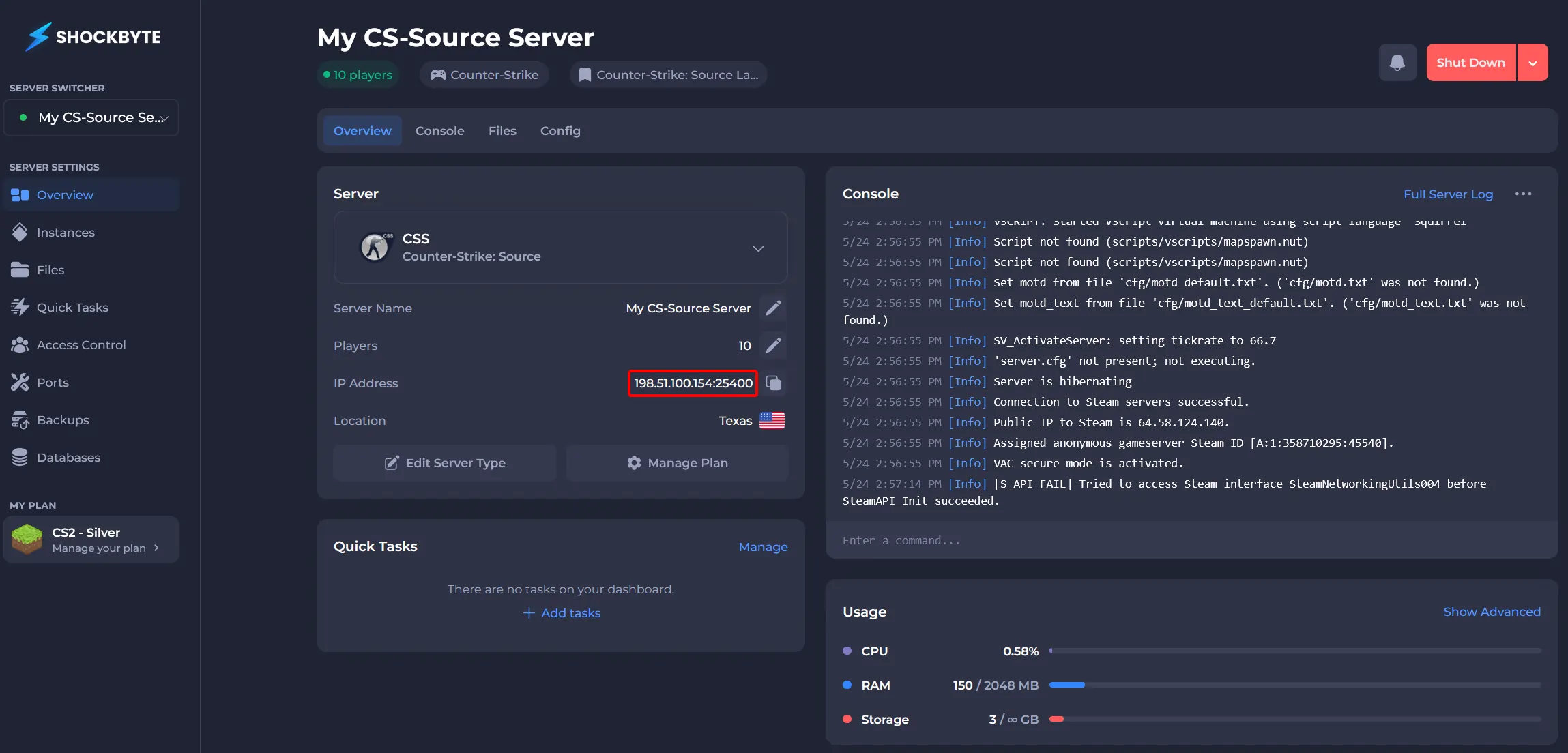Click 'Public IP to Steam is 64.58.124.140.' line
Viewport: 1568px width, 753px height.
1111,423
